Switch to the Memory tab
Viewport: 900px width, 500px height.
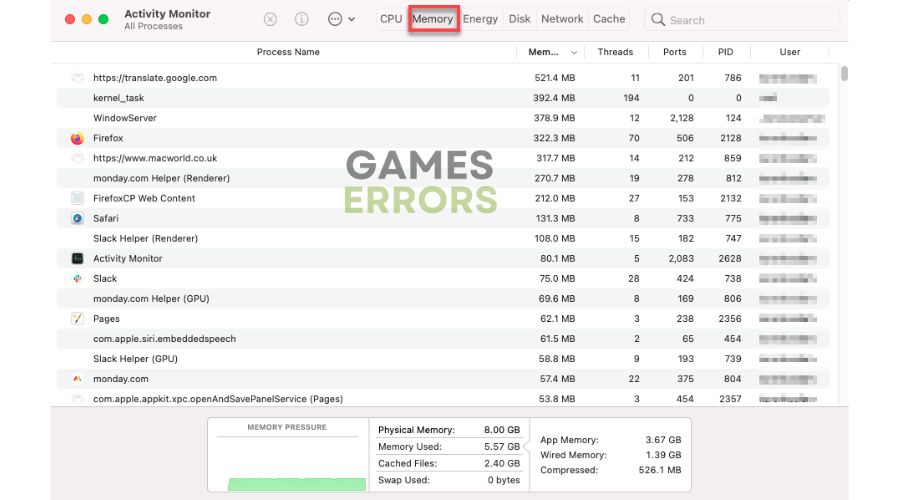tap(433, 19)
